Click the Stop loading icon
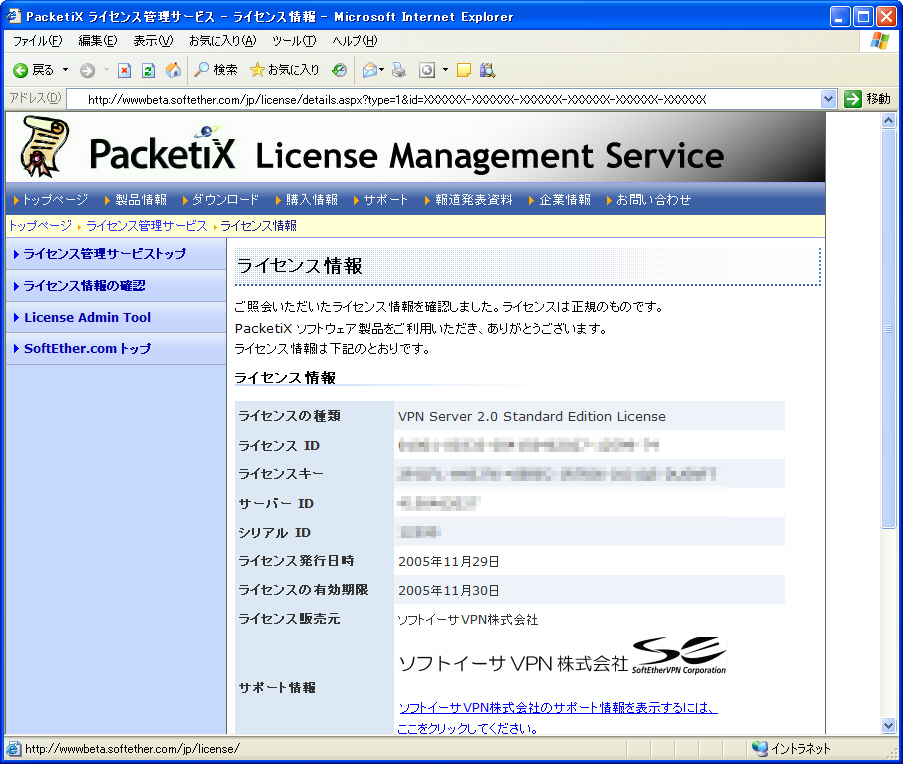 [x=124, y=70]
